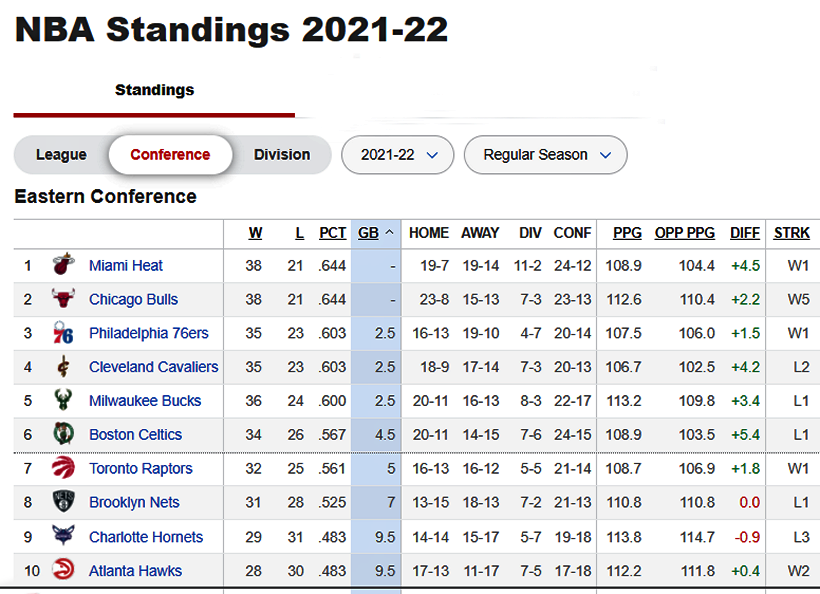The height and width of the screenshot is (594, 820).
Task: Sort standings by DIFF column
Action: click(x=745, y=233)
